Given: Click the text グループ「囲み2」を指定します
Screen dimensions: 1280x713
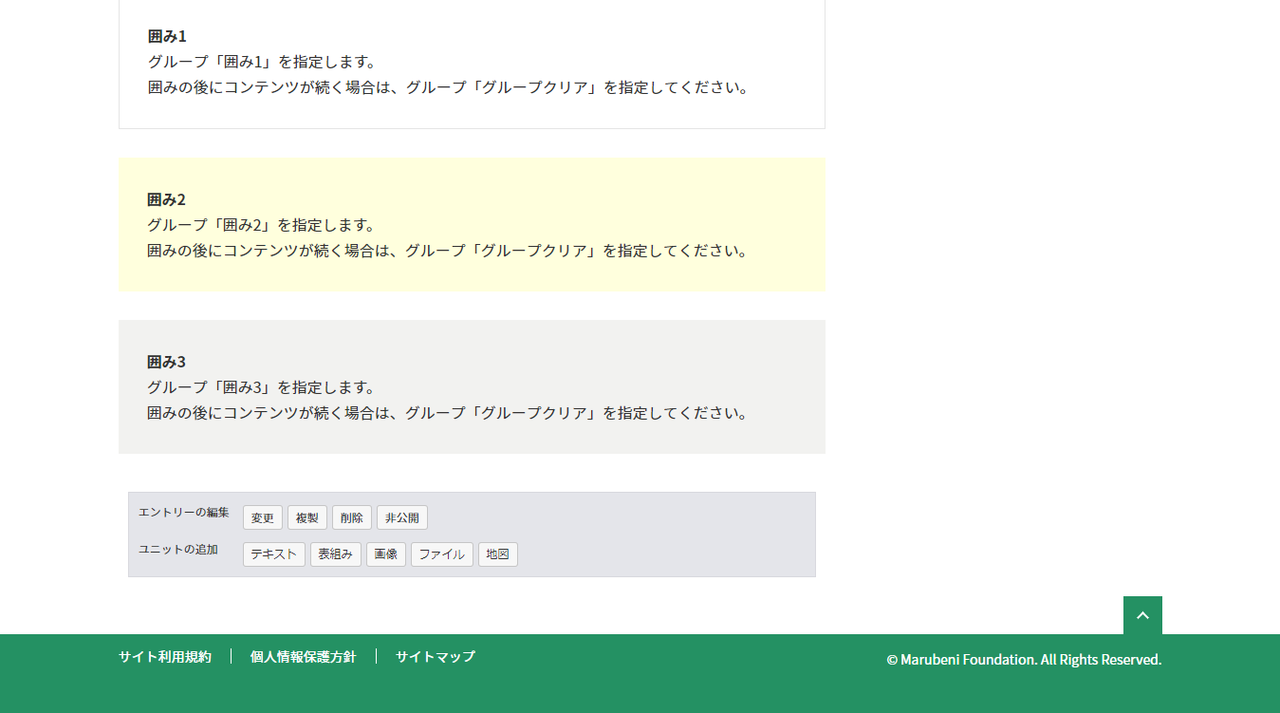Looking at the screenshot, I should pyautogui.click(x=261, y=225).
